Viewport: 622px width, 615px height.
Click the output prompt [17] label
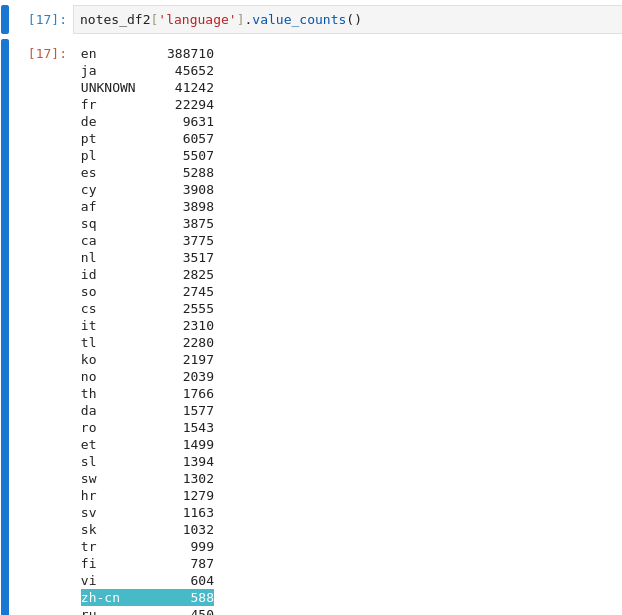pyautogui.click(x=47, y=54)
